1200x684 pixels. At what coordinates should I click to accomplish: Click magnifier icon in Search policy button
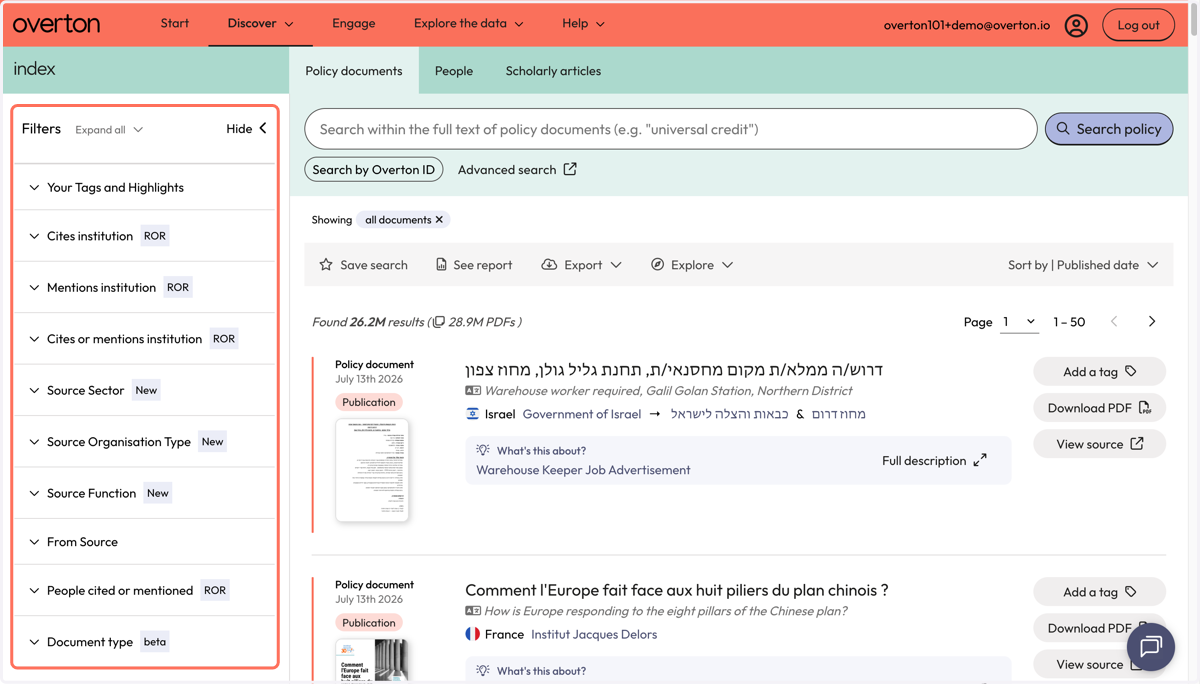1063,129
